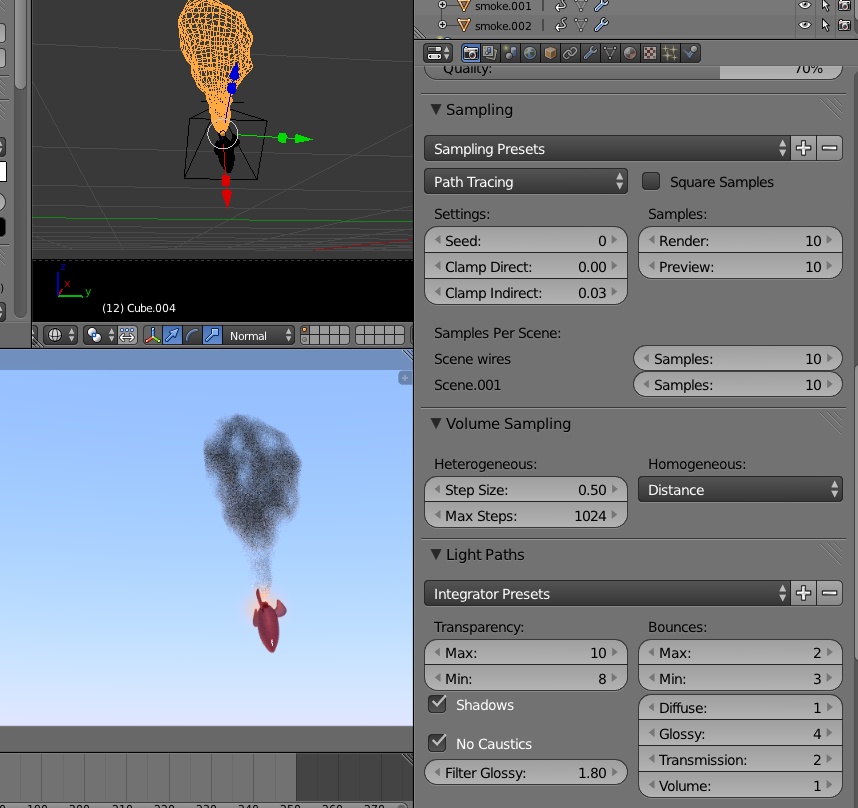858x808 pixels.
Task: Switch to the Modifiers tab (wrench icon)
Action: (x=590, y=53)
